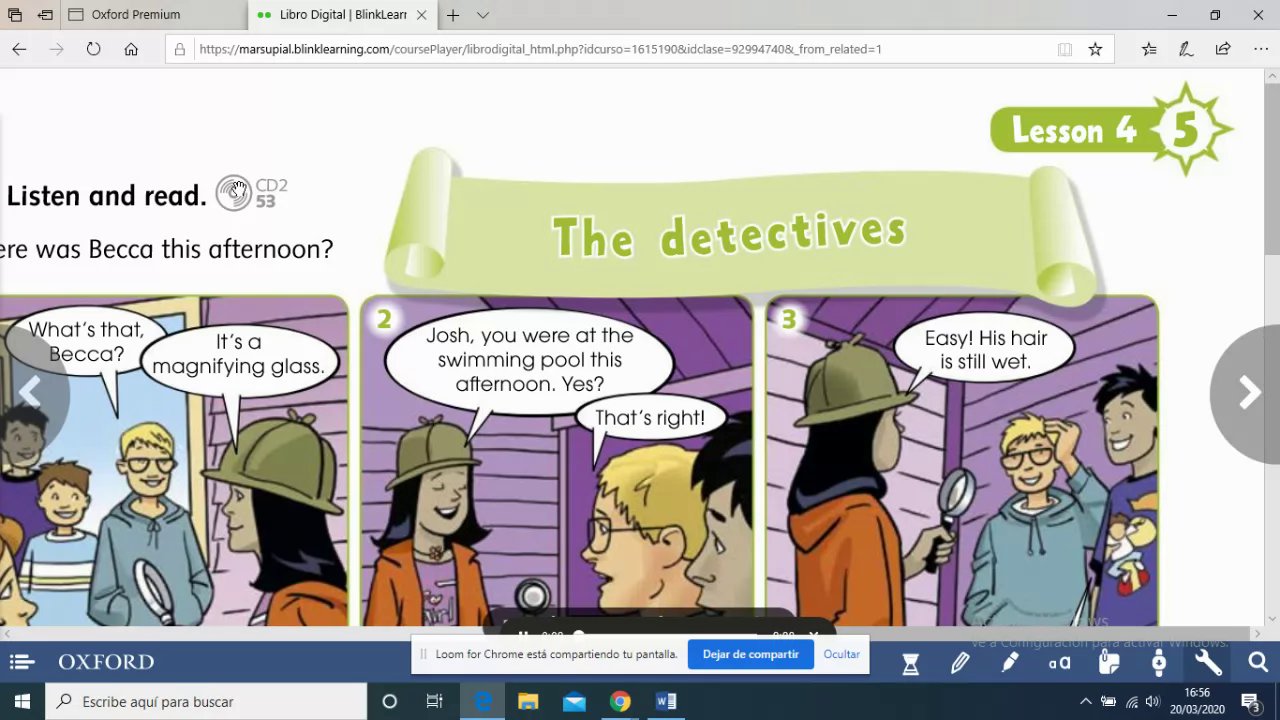Open the favorites hub icon

pyautogui.click(x=1149, y=49)
